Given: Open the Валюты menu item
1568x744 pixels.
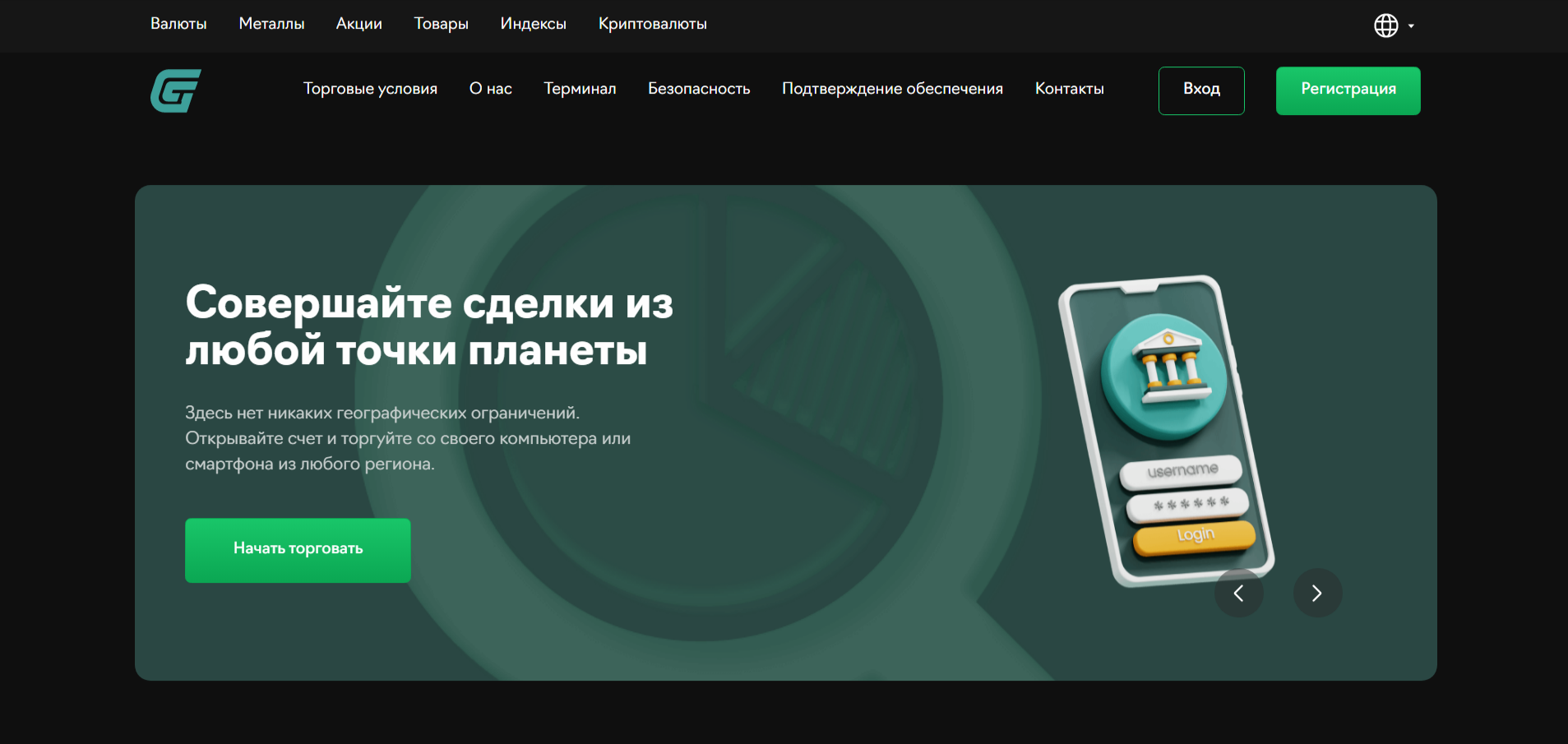Looking at the screenshot, I should point(178,24).
